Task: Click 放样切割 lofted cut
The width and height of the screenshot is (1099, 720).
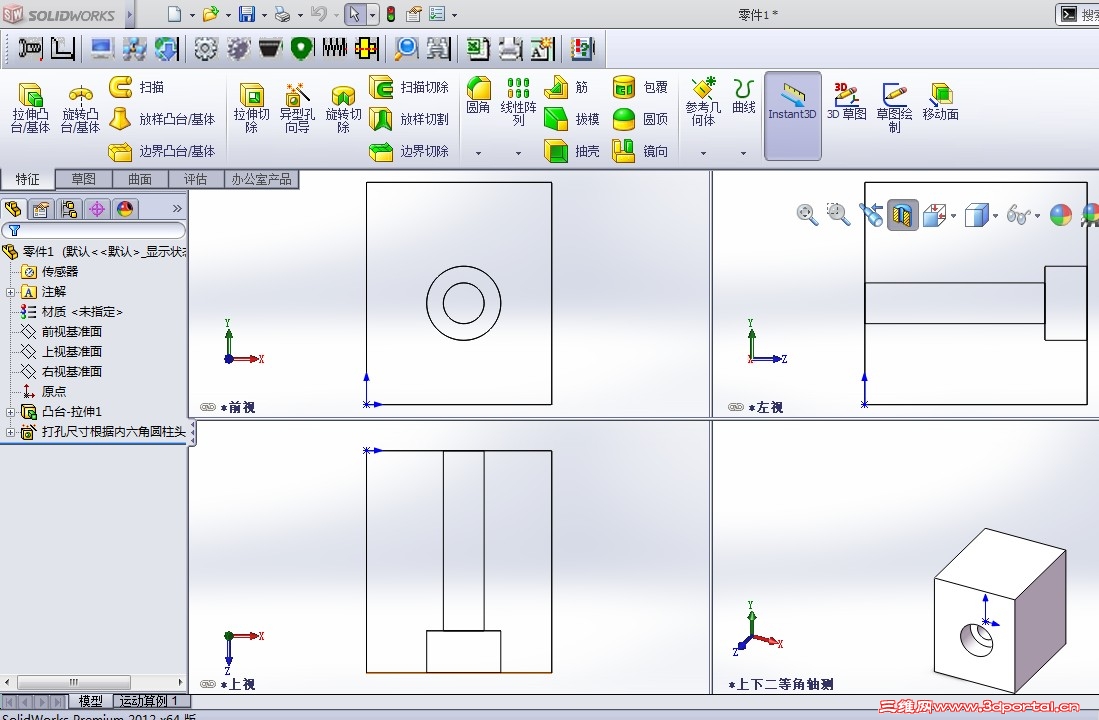Action: (409, 118)
